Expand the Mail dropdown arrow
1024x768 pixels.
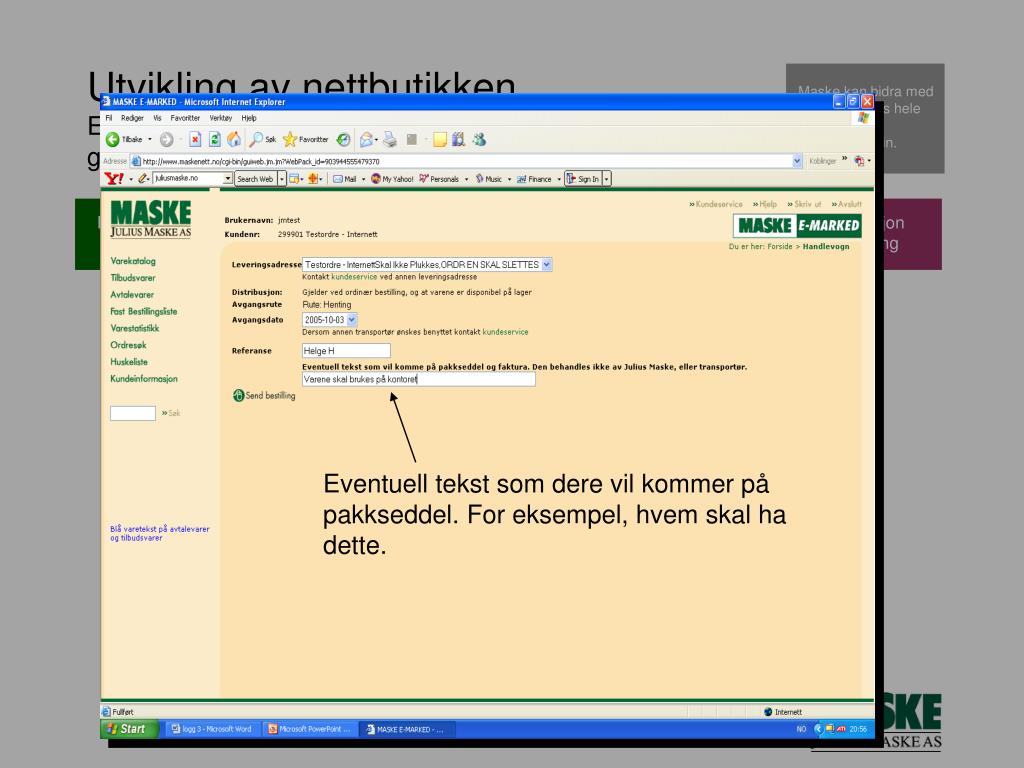[x=363, y=179]
